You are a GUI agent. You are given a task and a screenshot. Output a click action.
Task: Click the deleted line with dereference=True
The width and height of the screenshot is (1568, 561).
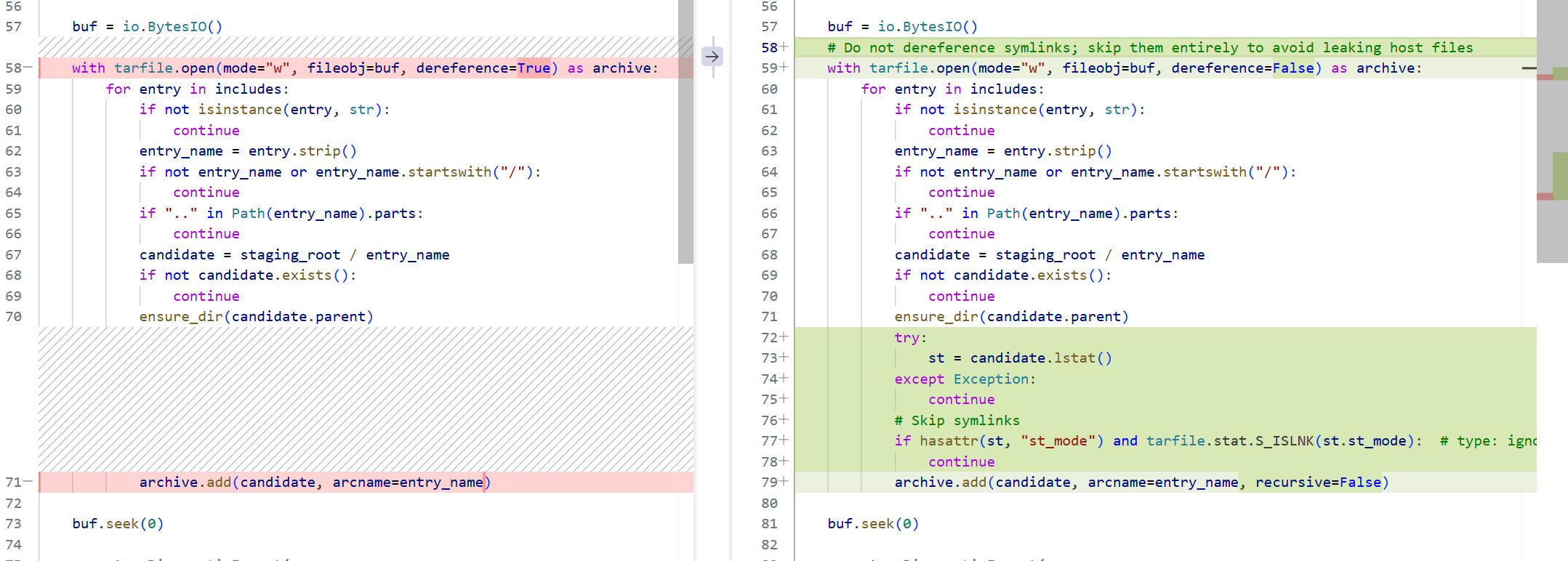tap(366, 68)
